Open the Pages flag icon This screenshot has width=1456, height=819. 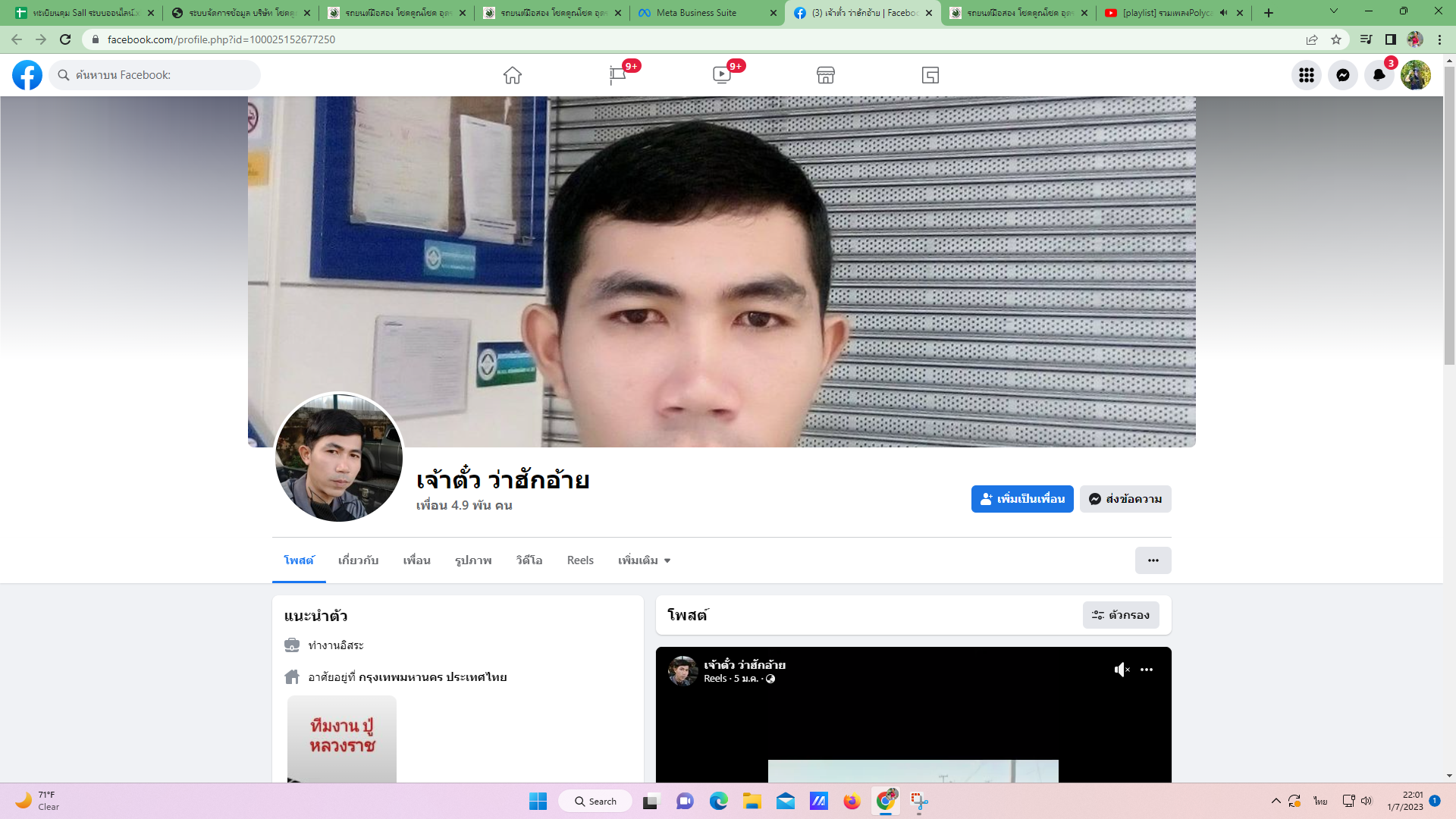[x=617, y=75]
